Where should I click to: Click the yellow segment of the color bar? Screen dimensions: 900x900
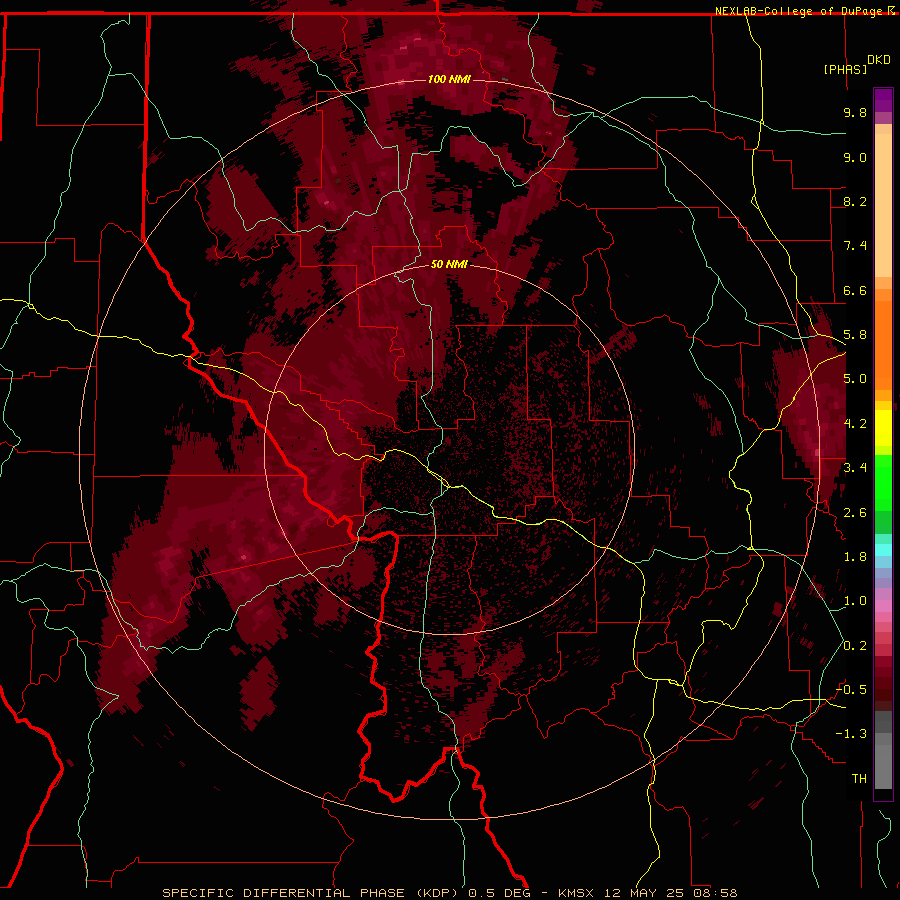click(883, 428)
